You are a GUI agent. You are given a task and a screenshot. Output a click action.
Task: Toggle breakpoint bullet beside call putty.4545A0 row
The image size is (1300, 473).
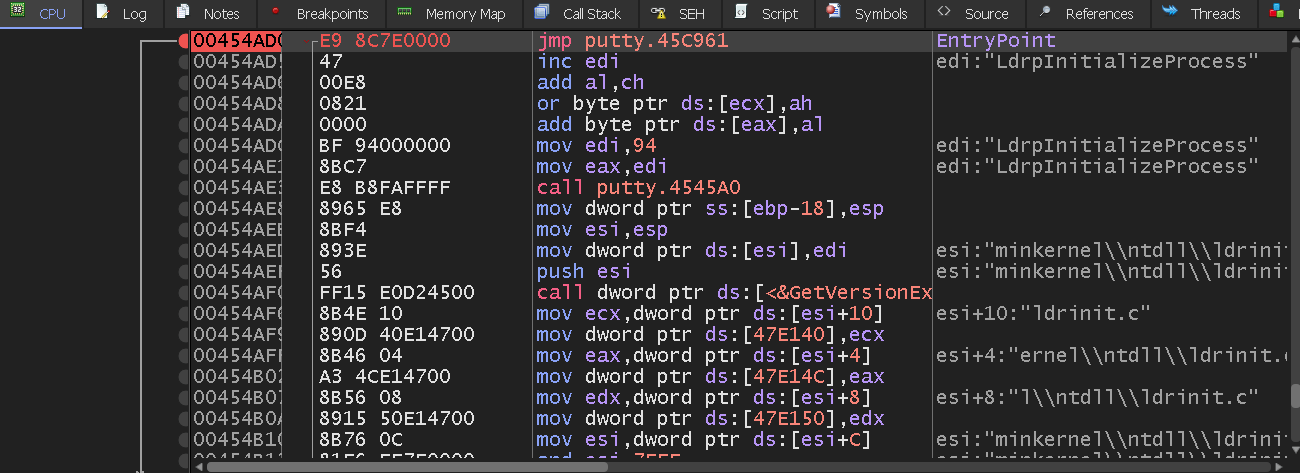point(183,188)
